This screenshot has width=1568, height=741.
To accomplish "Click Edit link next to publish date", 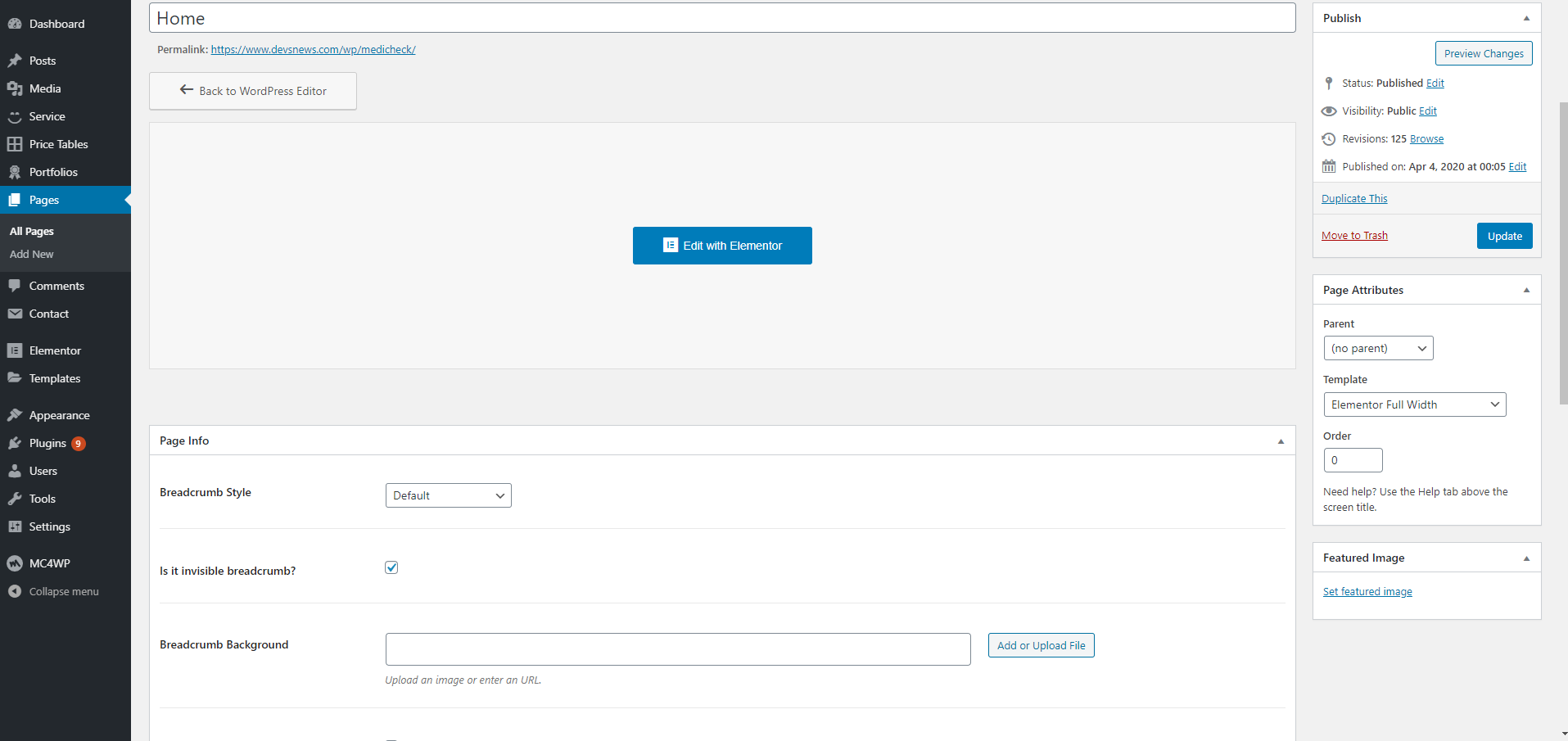I will pos(1517,167).
